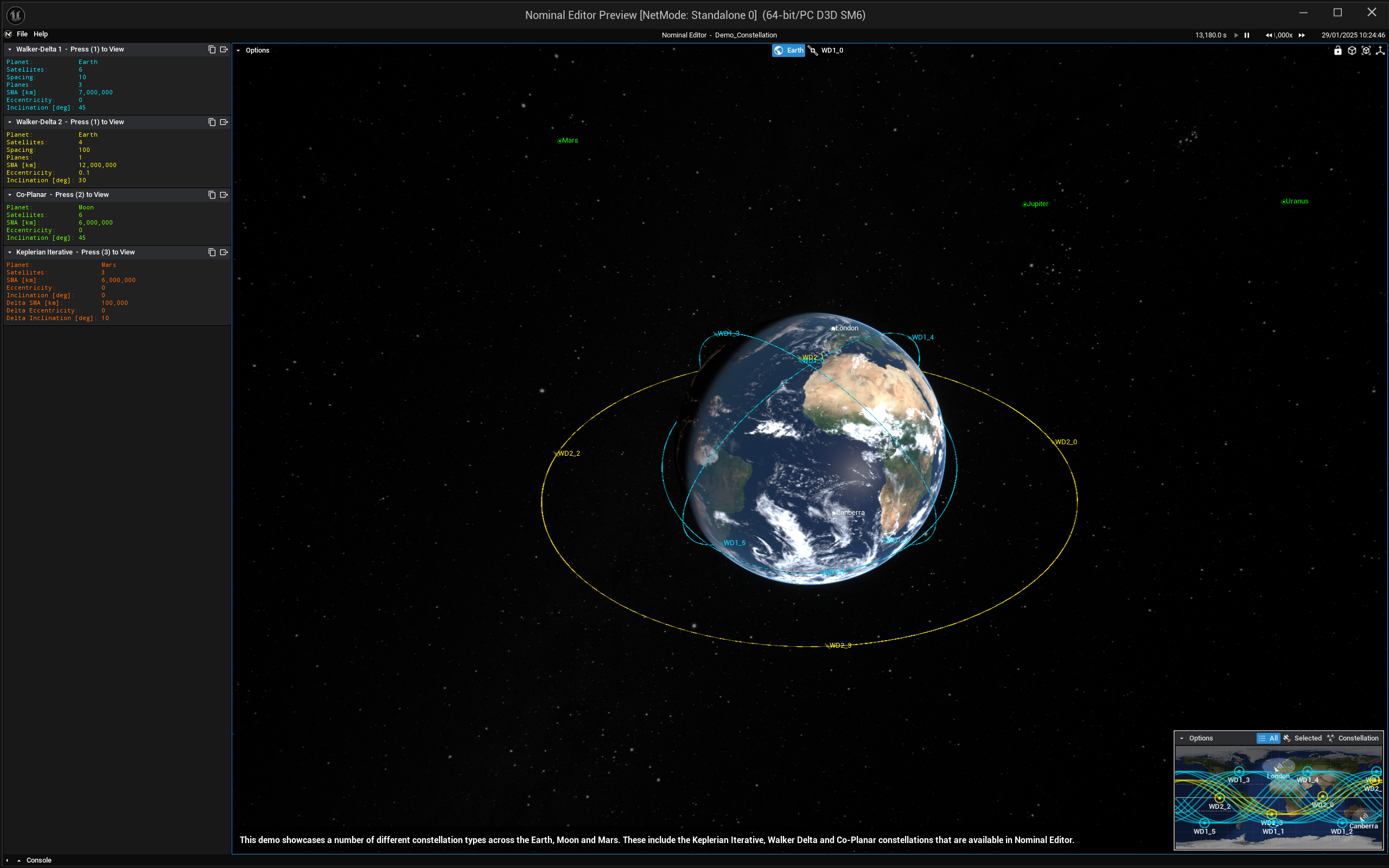Pause the simulation playback
The width and height of the screenshot is (1389, 868).
1247,35
